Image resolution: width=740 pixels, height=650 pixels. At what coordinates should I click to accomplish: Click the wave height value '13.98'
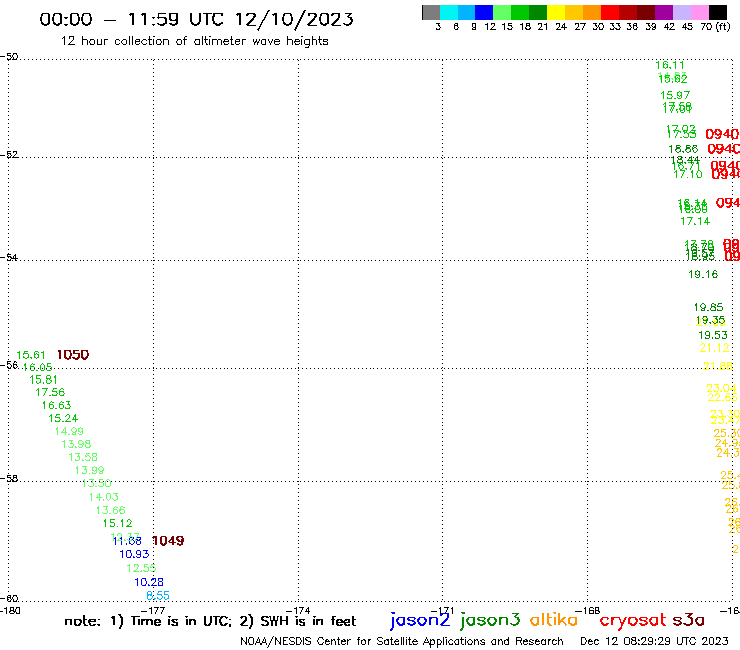tap(76, 444)
